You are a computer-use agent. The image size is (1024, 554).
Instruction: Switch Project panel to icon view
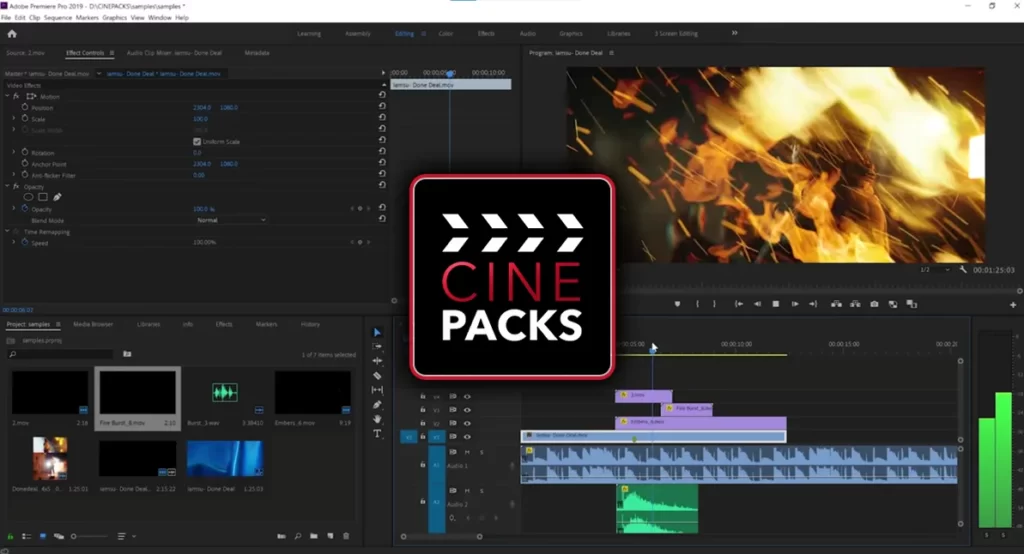click(42, 536)
